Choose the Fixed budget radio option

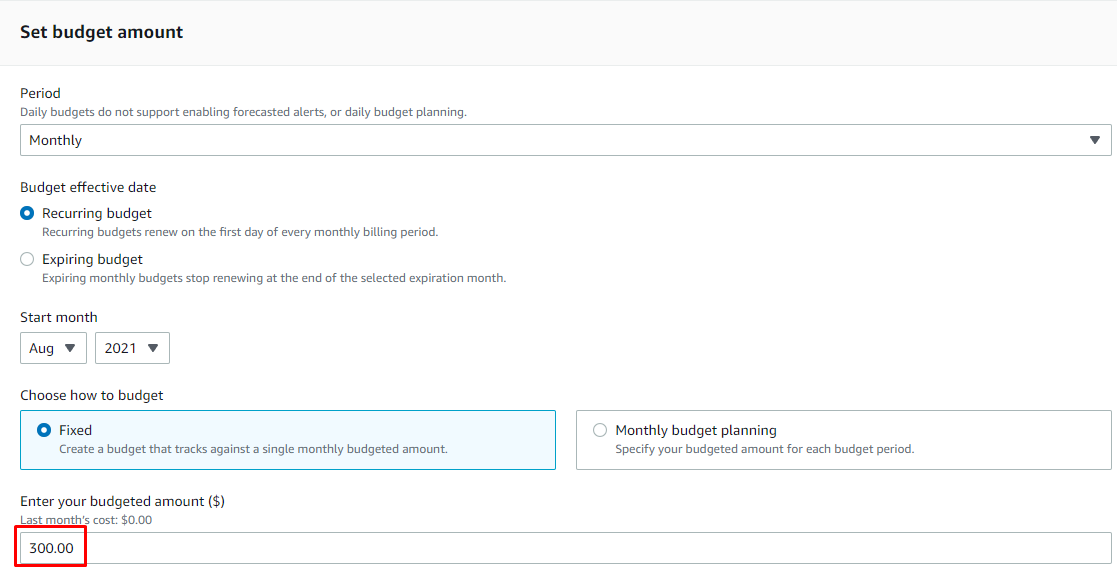click(44, 430)
